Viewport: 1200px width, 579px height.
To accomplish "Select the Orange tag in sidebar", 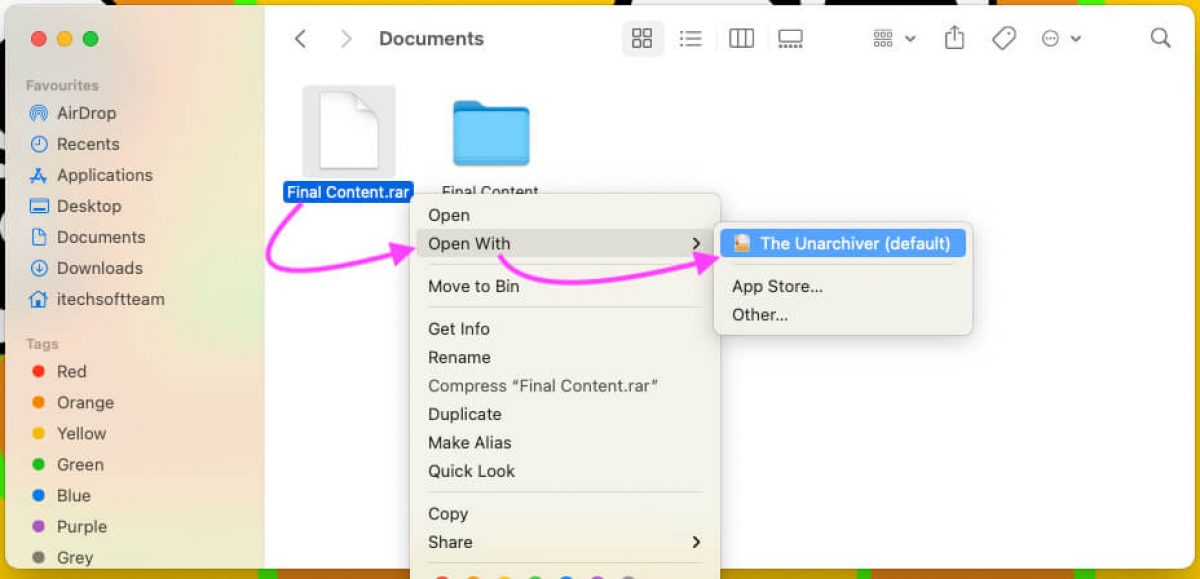I will [72, 402].
